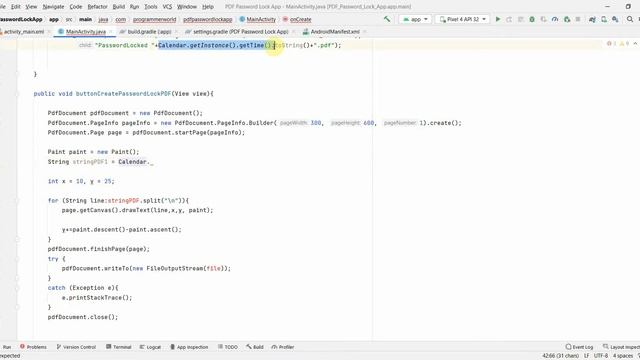The height and width of the screenshot is (360, 640).
Task: Open the Run menu
Action: point(134,7)
